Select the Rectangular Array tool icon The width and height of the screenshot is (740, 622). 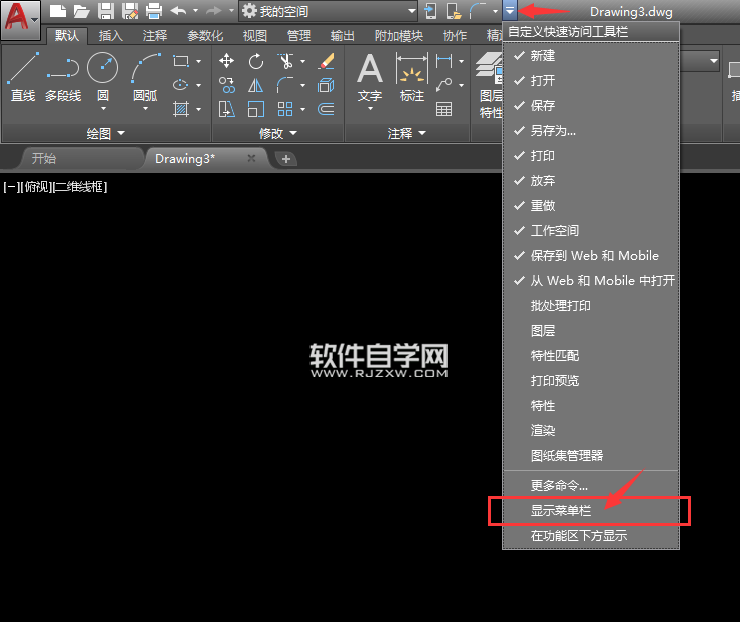(285, 109)
